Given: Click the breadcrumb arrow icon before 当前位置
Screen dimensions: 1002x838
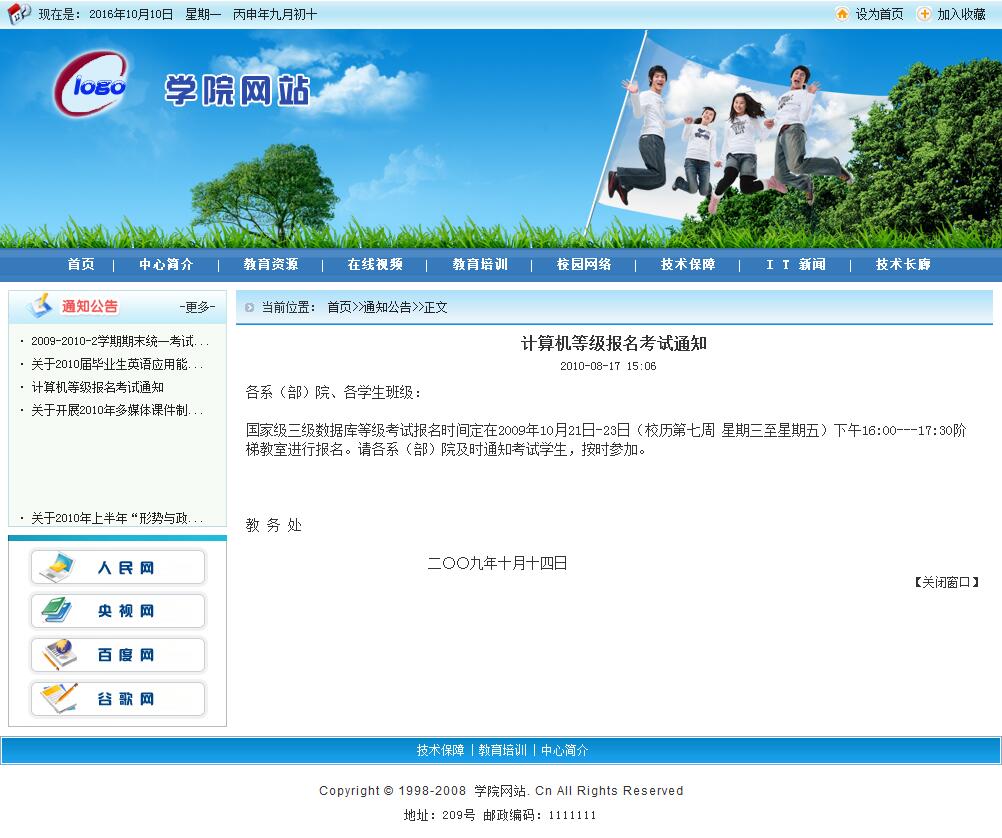Looking at the screenshot, I should [249, 307].
